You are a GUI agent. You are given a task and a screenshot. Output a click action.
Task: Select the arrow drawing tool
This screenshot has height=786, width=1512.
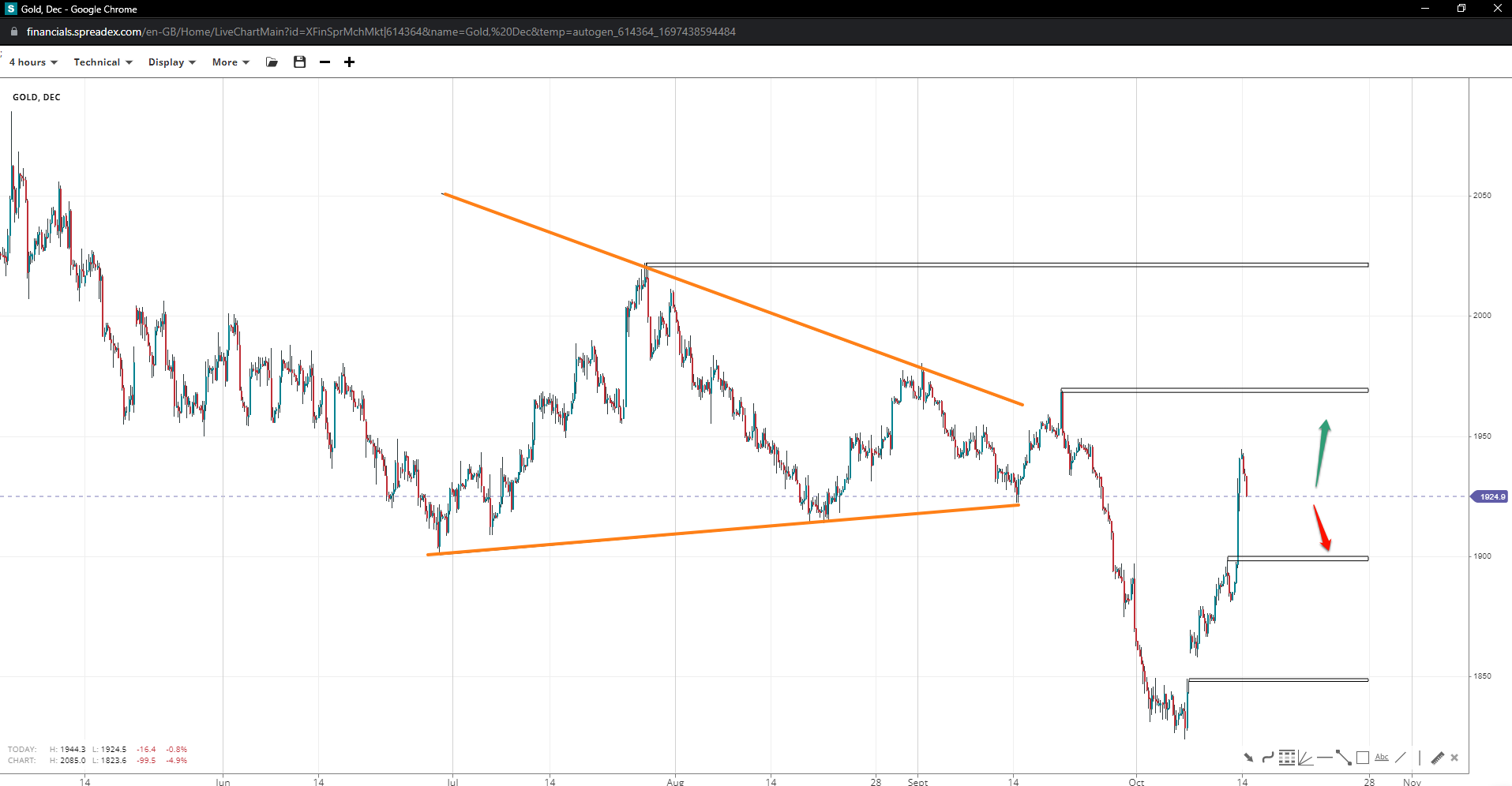1248,758
